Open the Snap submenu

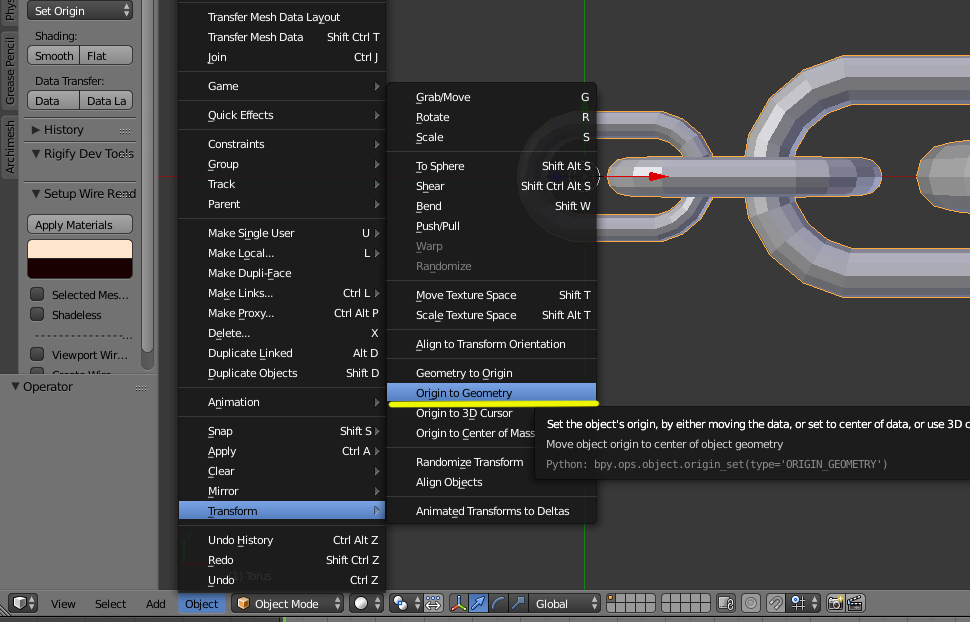tap(281, 431)
